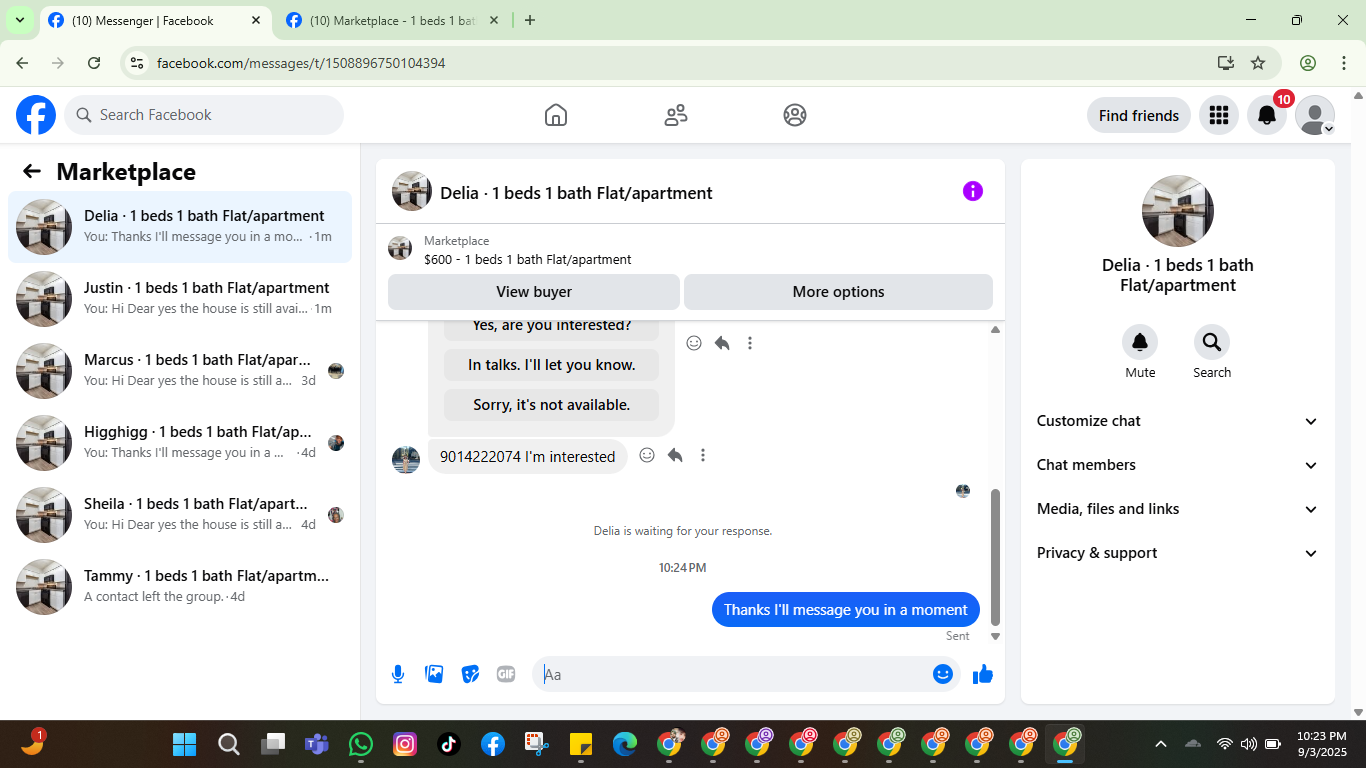1366x768 pixels.
Task: Click the "$600 - 1 beds 1 bath Flat/apartment" listing
Action: click(527, 259)
